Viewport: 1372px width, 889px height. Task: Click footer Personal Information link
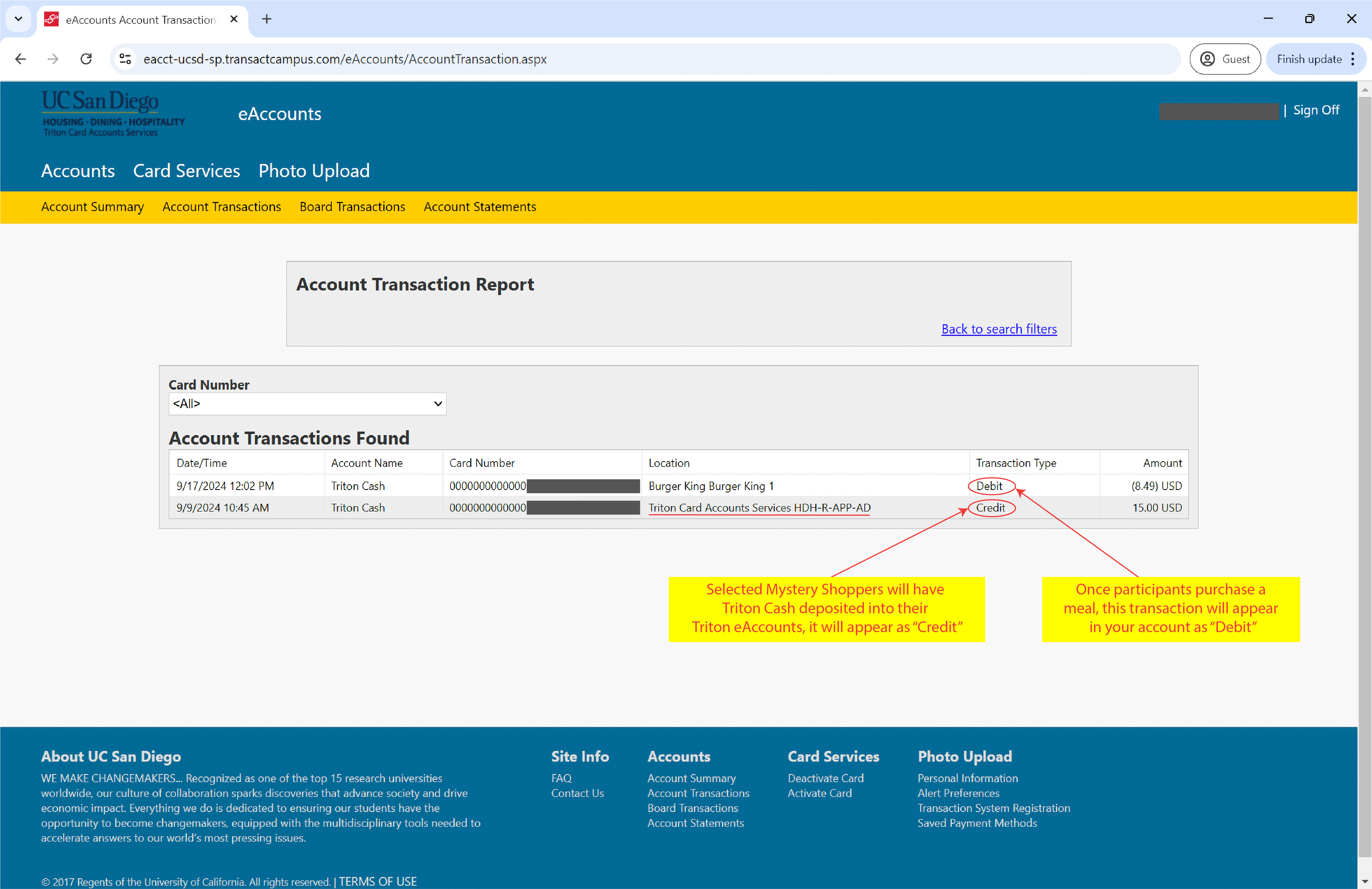pos(967,778)
